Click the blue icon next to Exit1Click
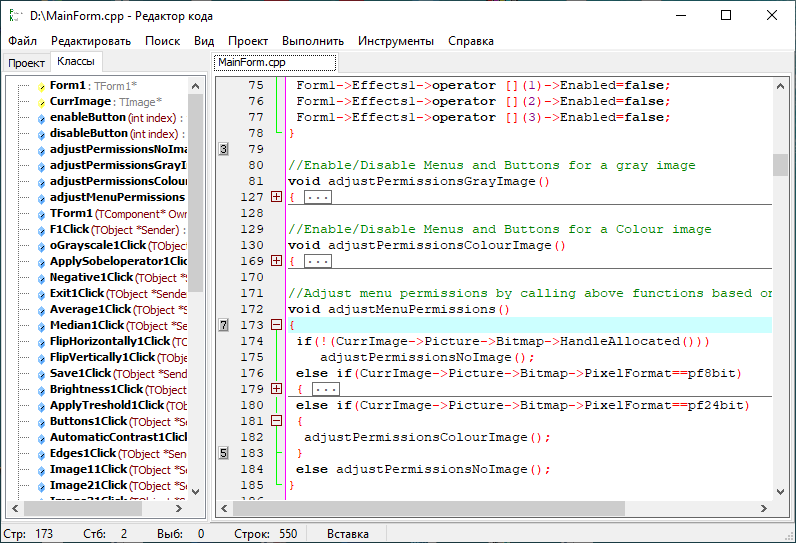The height and width of the screenshot is (543, 796). 42,294
